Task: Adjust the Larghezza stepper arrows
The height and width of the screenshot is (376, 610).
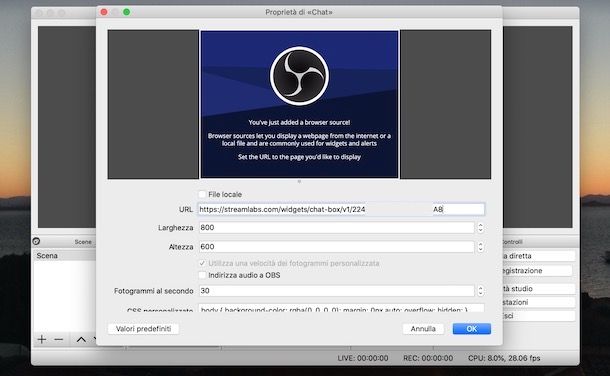Action: coord(480,227)
